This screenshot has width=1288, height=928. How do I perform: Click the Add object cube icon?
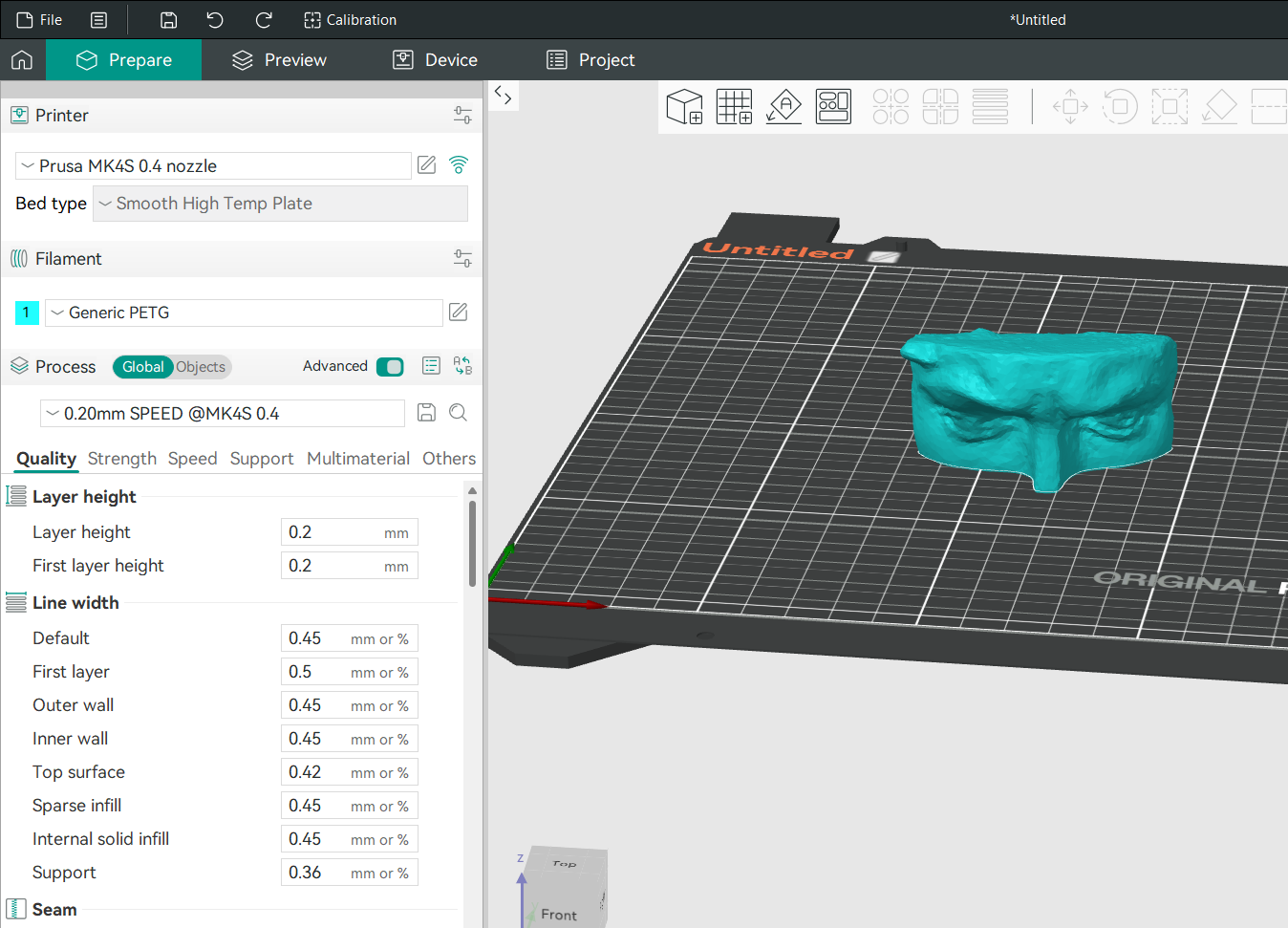click(684, 106)
